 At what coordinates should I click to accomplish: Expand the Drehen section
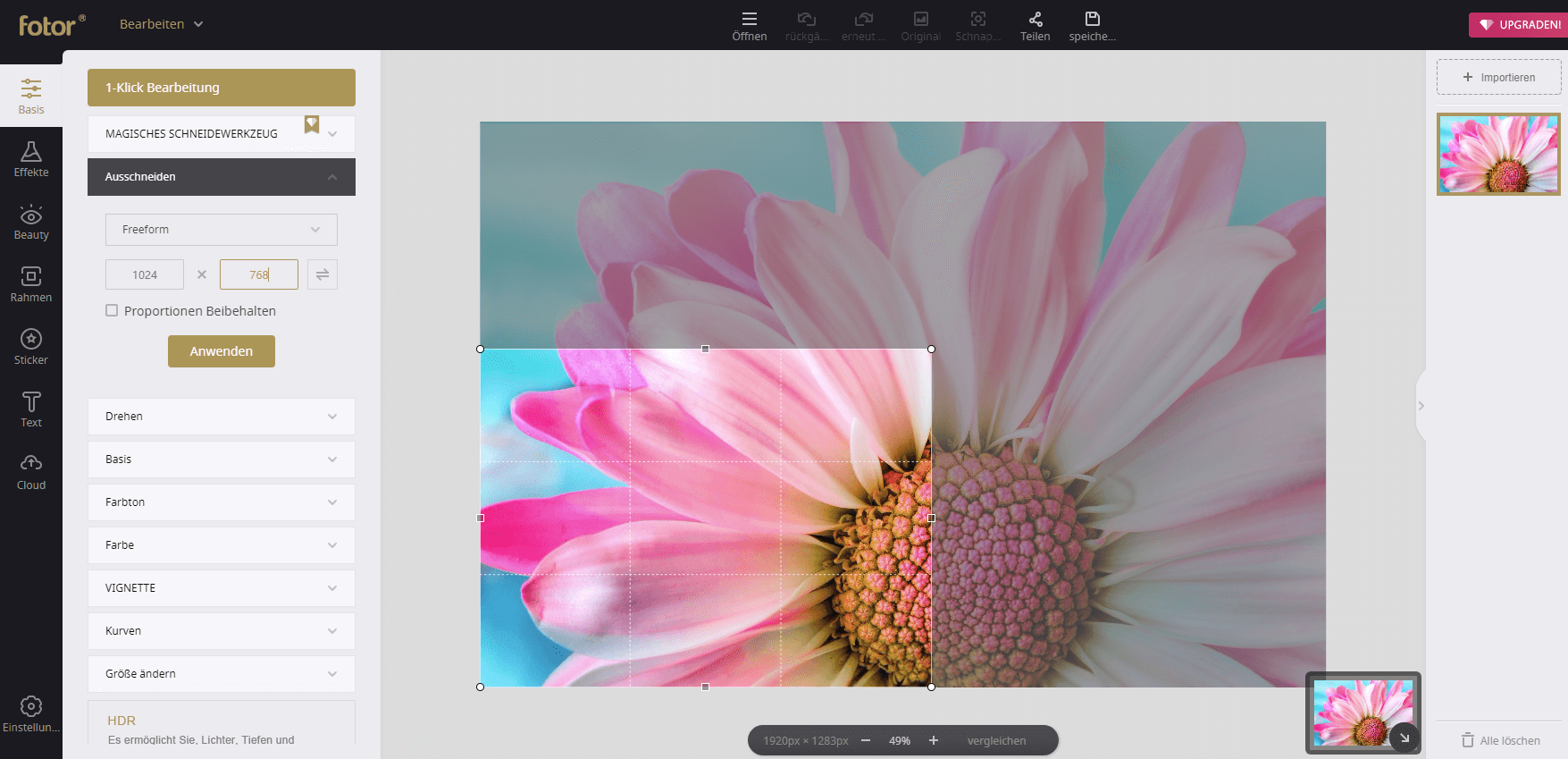point(222,417)
